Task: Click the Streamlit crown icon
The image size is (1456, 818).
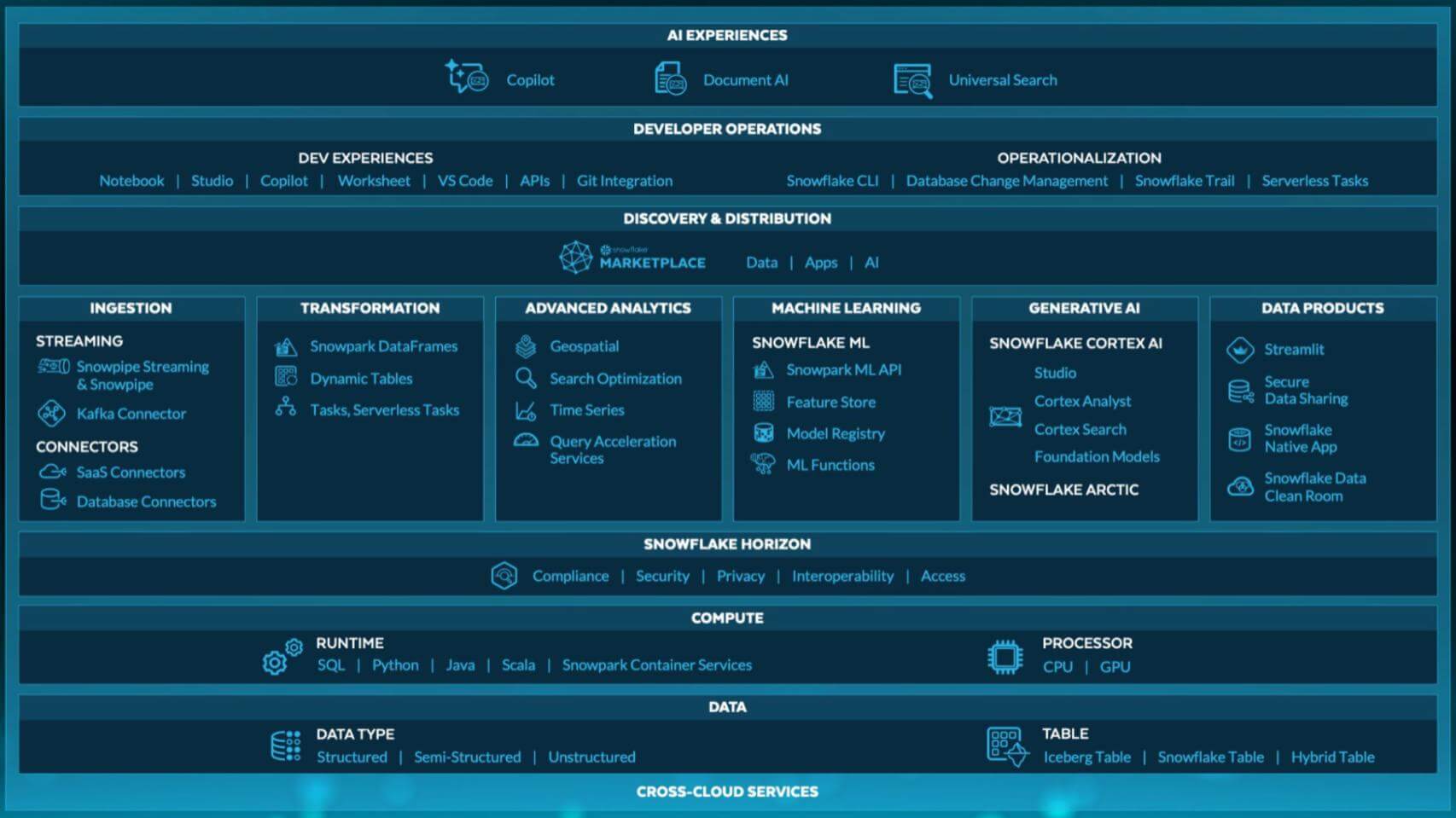Action: [x=1239, y=350]
